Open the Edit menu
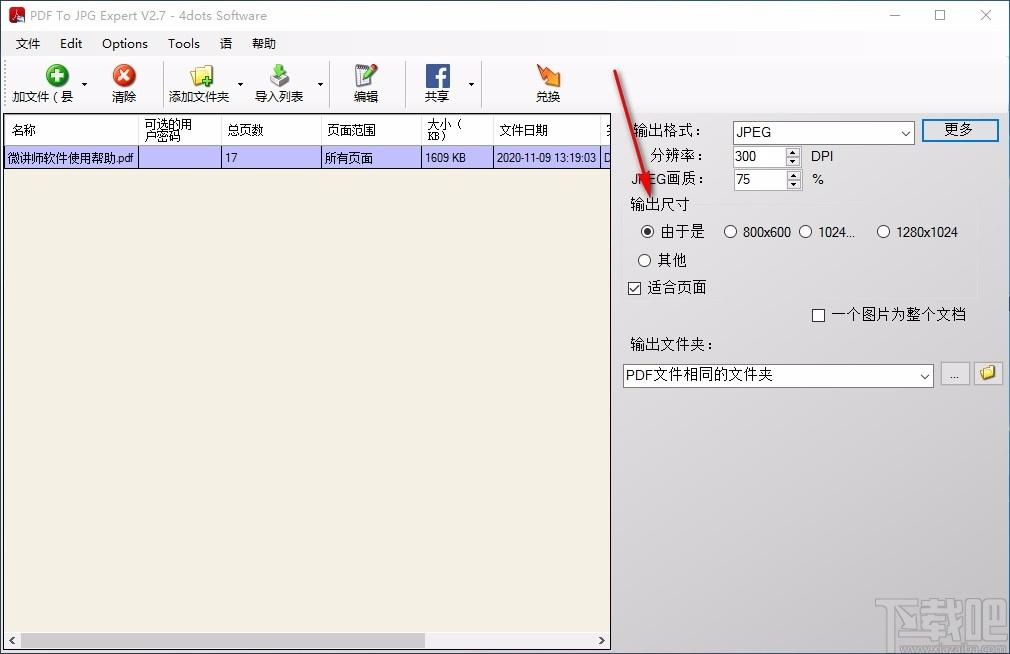The height and width of the screenshot is (654, 1010). tap(71, 44)
